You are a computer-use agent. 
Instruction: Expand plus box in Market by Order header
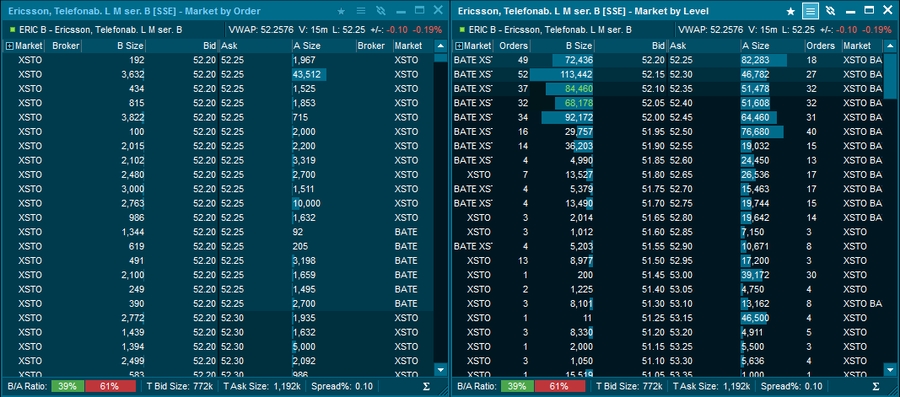[x=9, y=46]
